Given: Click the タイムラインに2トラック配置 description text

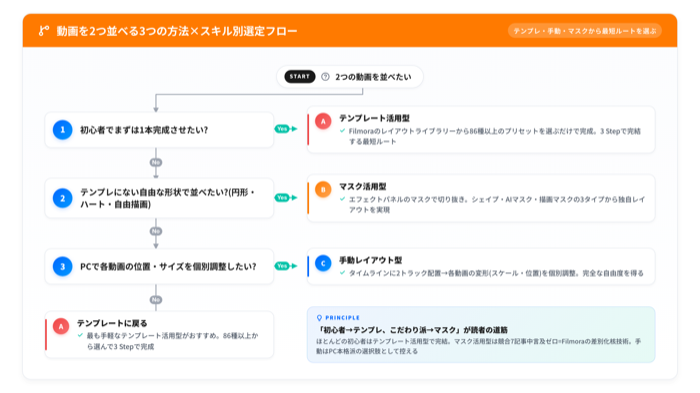Looking at the screenshot, I should 496,273.
